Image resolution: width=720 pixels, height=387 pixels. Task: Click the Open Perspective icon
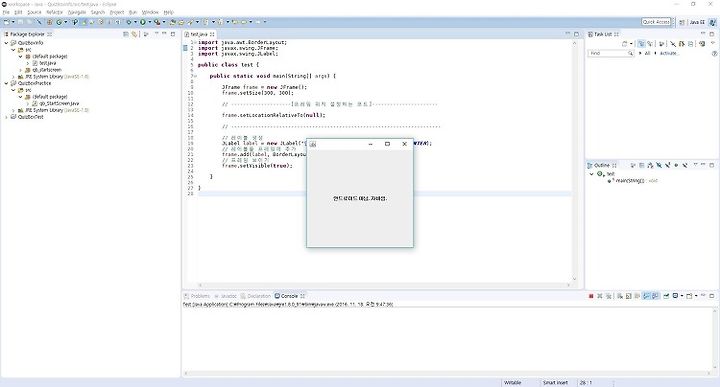pyautogui.click(x=682, y=22)
